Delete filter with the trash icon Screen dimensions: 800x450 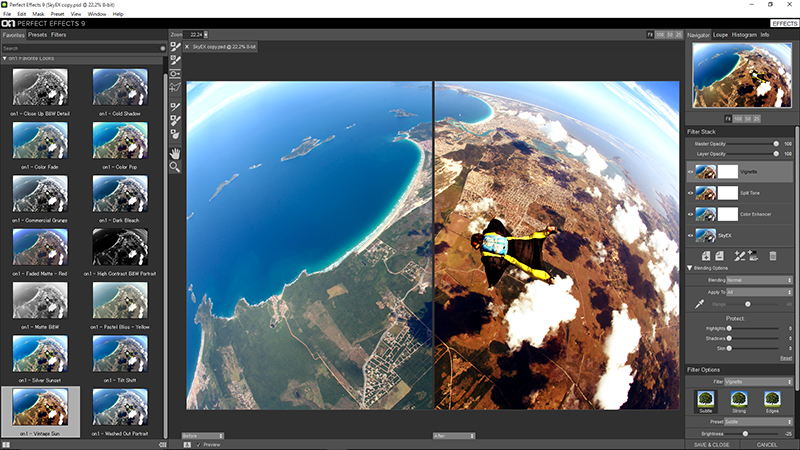(x=773, y=256)
